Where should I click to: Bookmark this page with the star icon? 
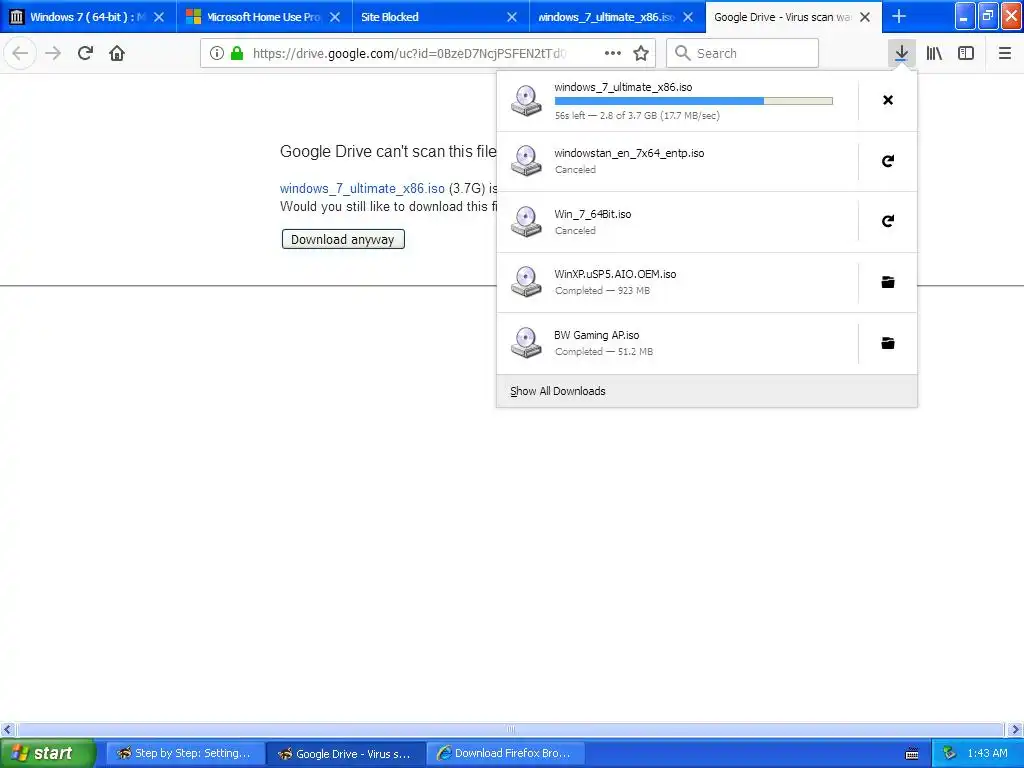641,53
